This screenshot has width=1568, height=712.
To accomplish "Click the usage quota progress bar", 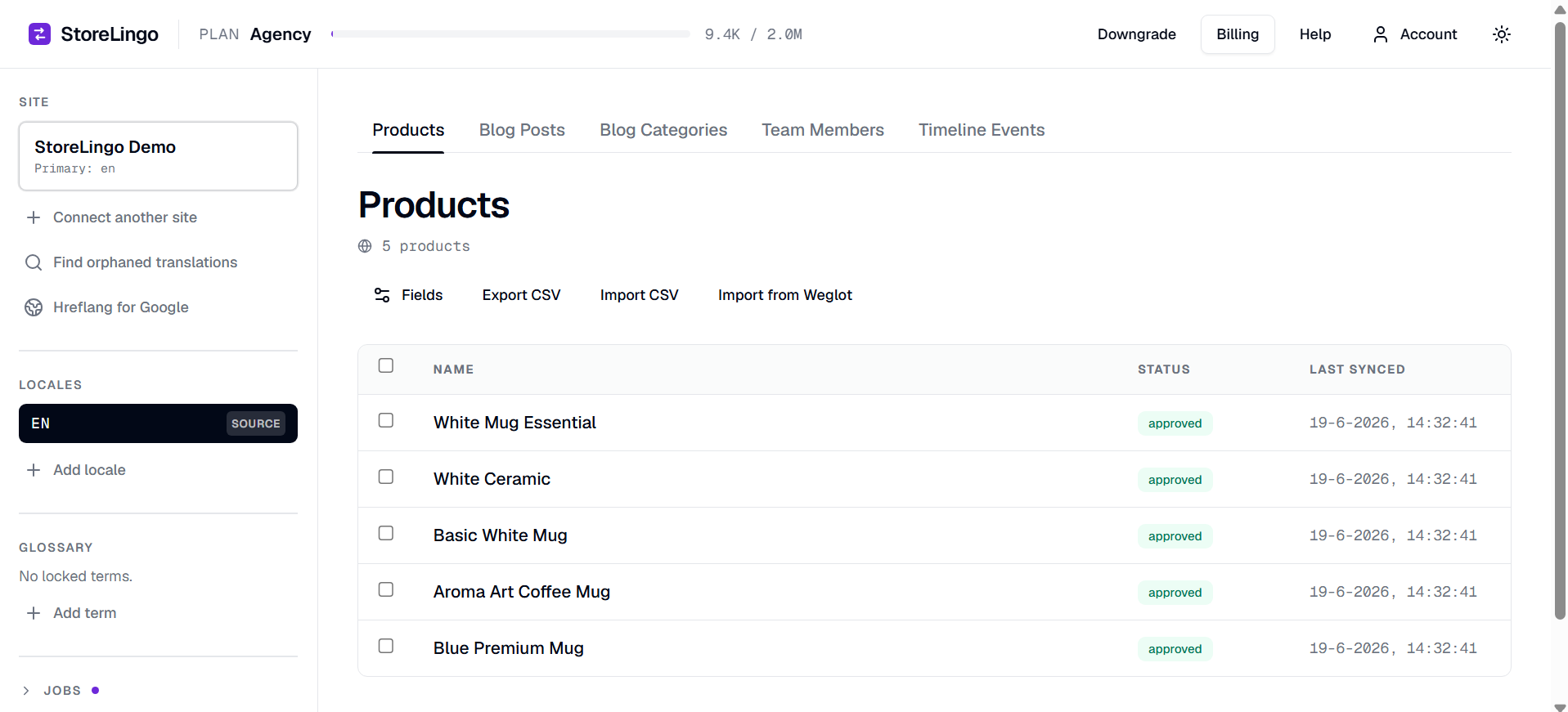I will [510, 34].
